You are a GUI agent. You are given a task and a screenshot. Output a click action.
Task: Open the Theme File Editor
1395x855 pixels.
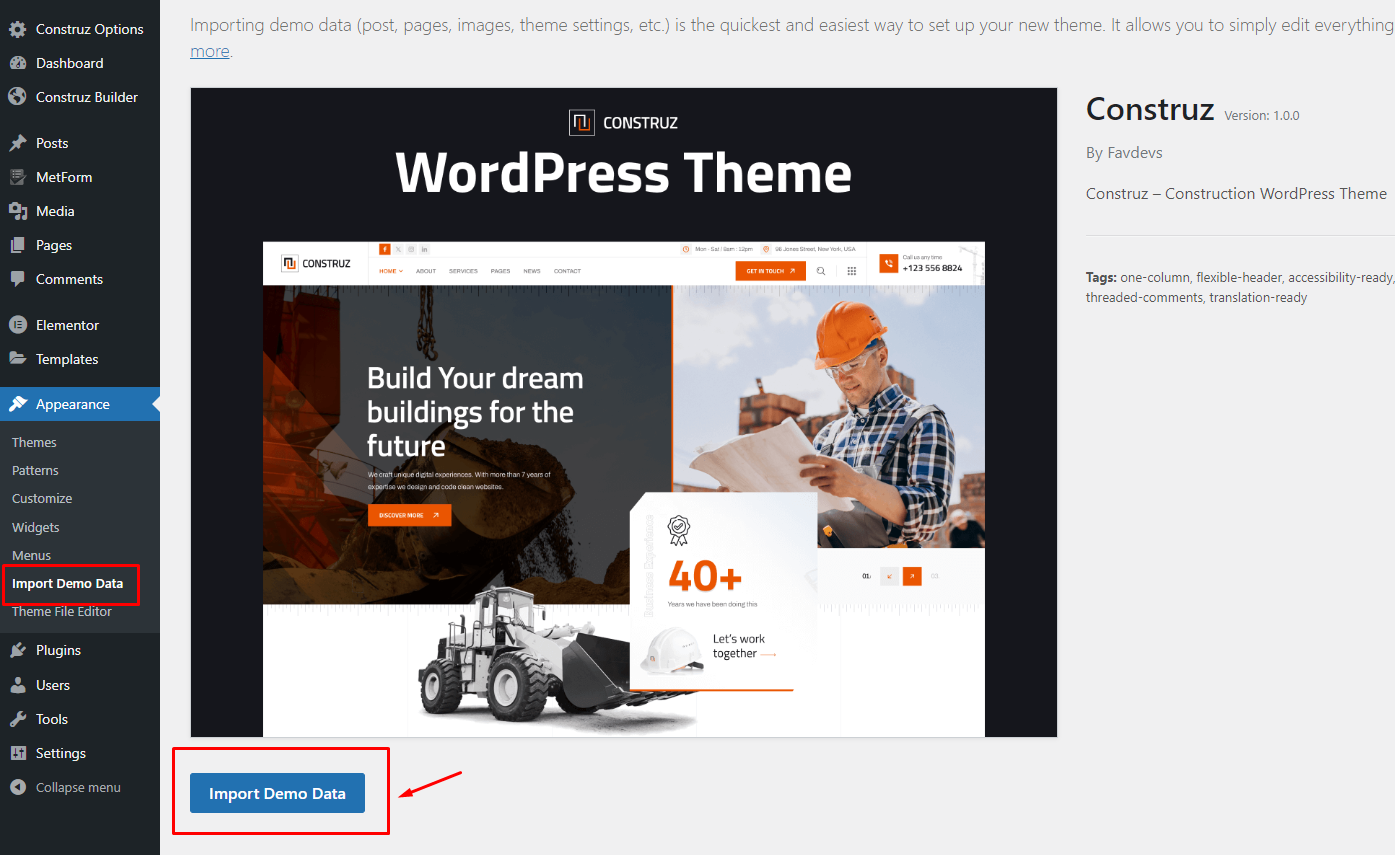pyautogui.click(x=62, y=611)
